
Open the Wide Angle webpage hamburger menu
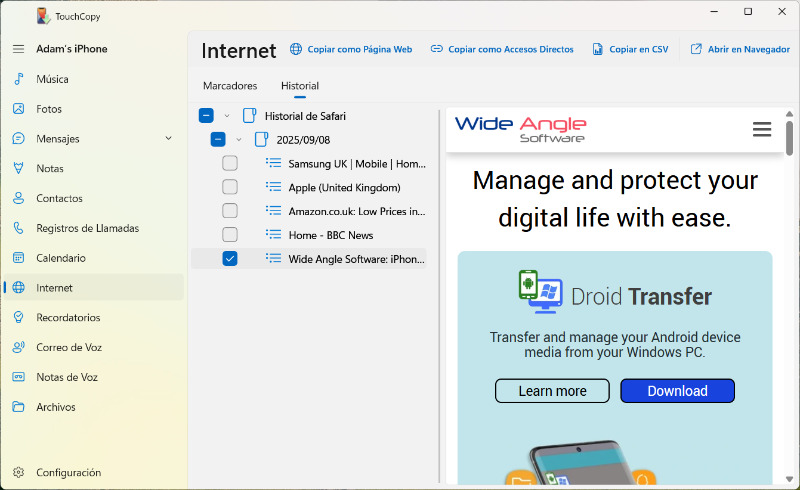762,129
